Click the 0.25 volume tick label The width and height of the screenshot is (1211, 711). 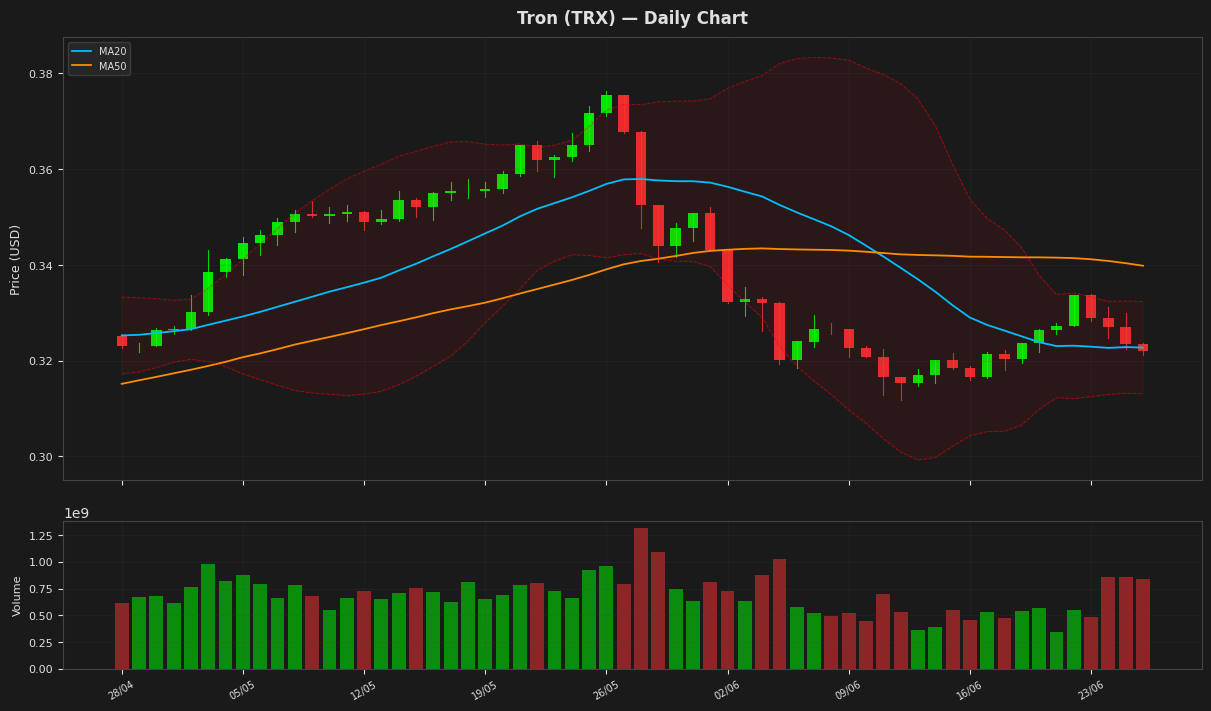42,643
